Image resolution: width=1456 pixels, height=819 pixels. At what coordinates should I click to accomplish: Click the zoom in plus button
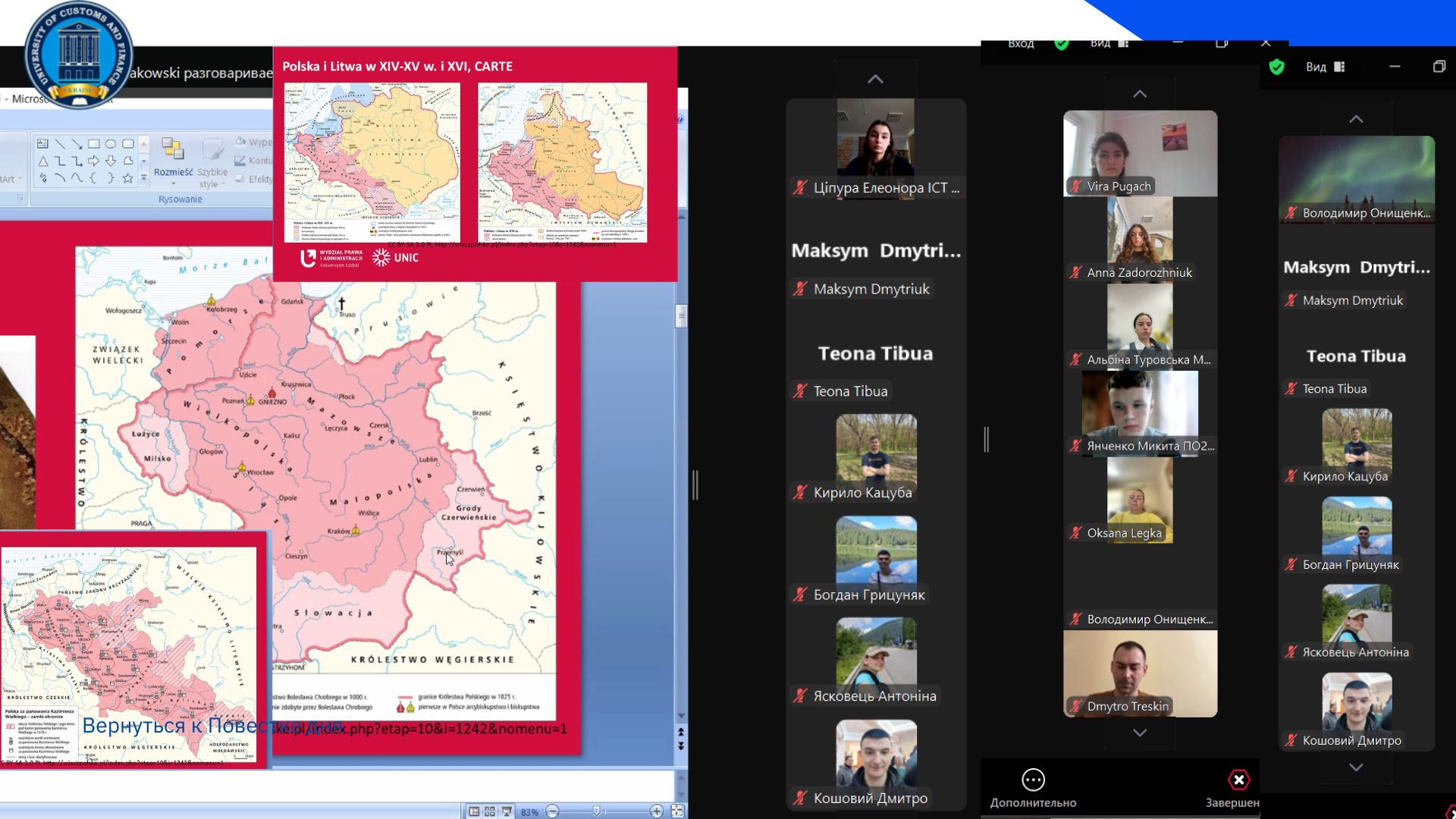(657, 811)
